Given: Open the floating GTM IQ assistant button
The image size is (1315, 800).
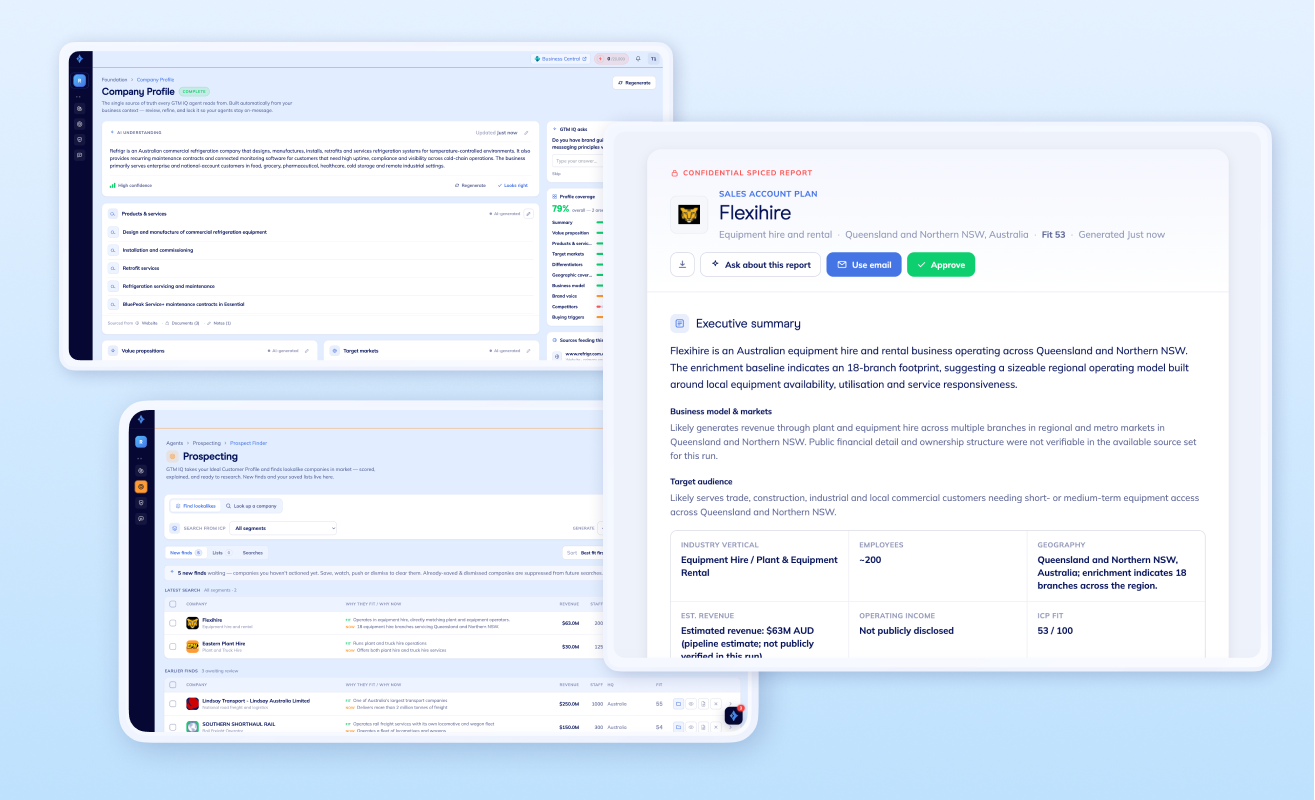Looking at the screenshot, I should [734, 715].
